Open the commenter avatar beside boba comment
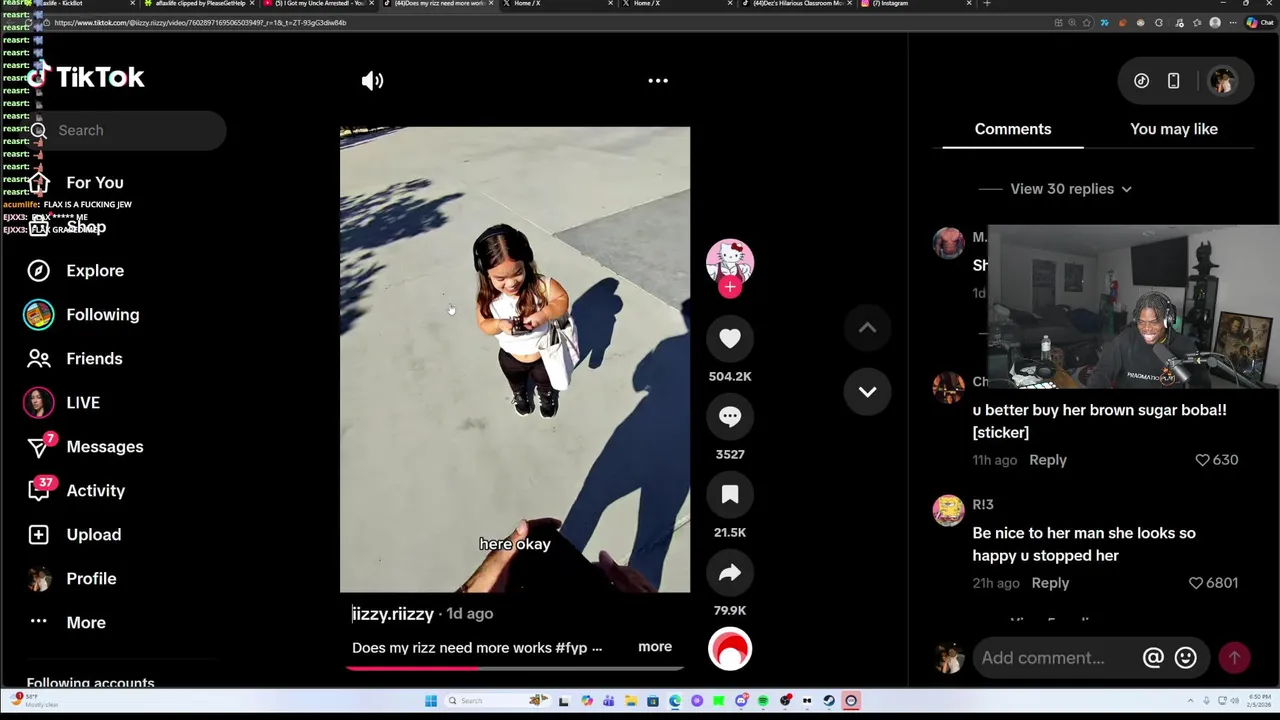 point(948,387)
